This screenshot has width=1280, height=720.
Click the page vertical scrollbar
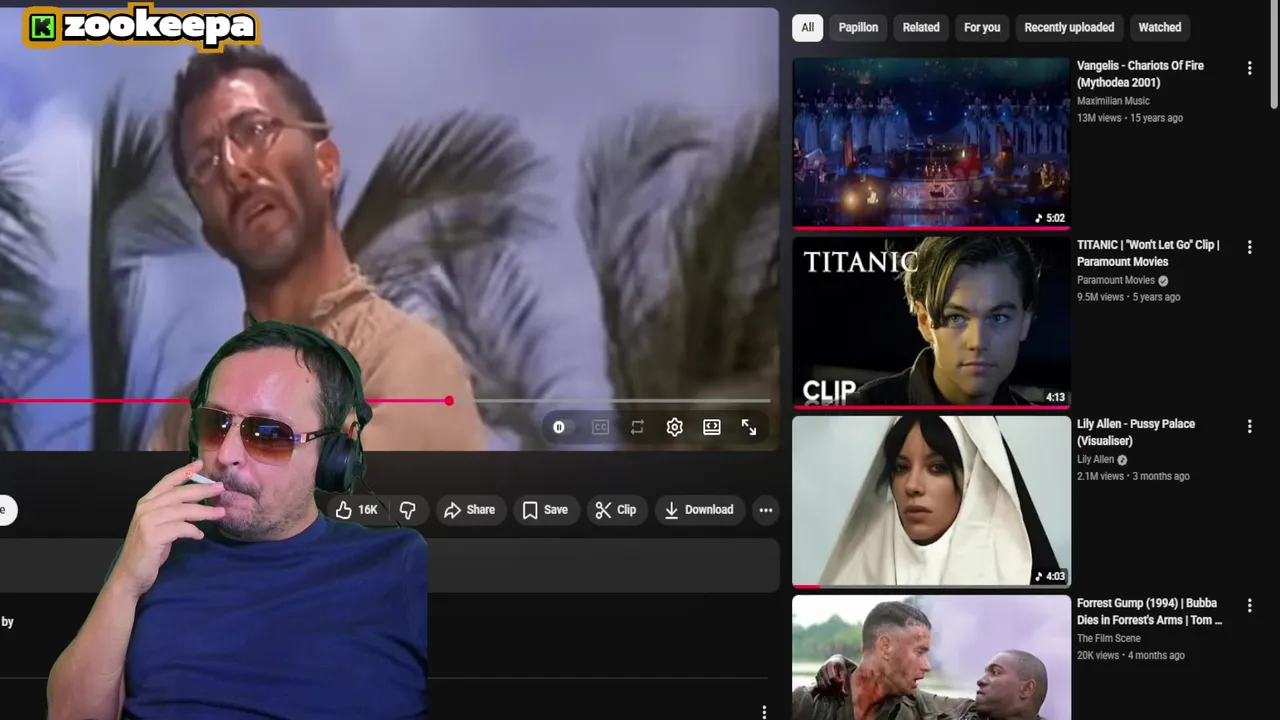pos(1274,55)
